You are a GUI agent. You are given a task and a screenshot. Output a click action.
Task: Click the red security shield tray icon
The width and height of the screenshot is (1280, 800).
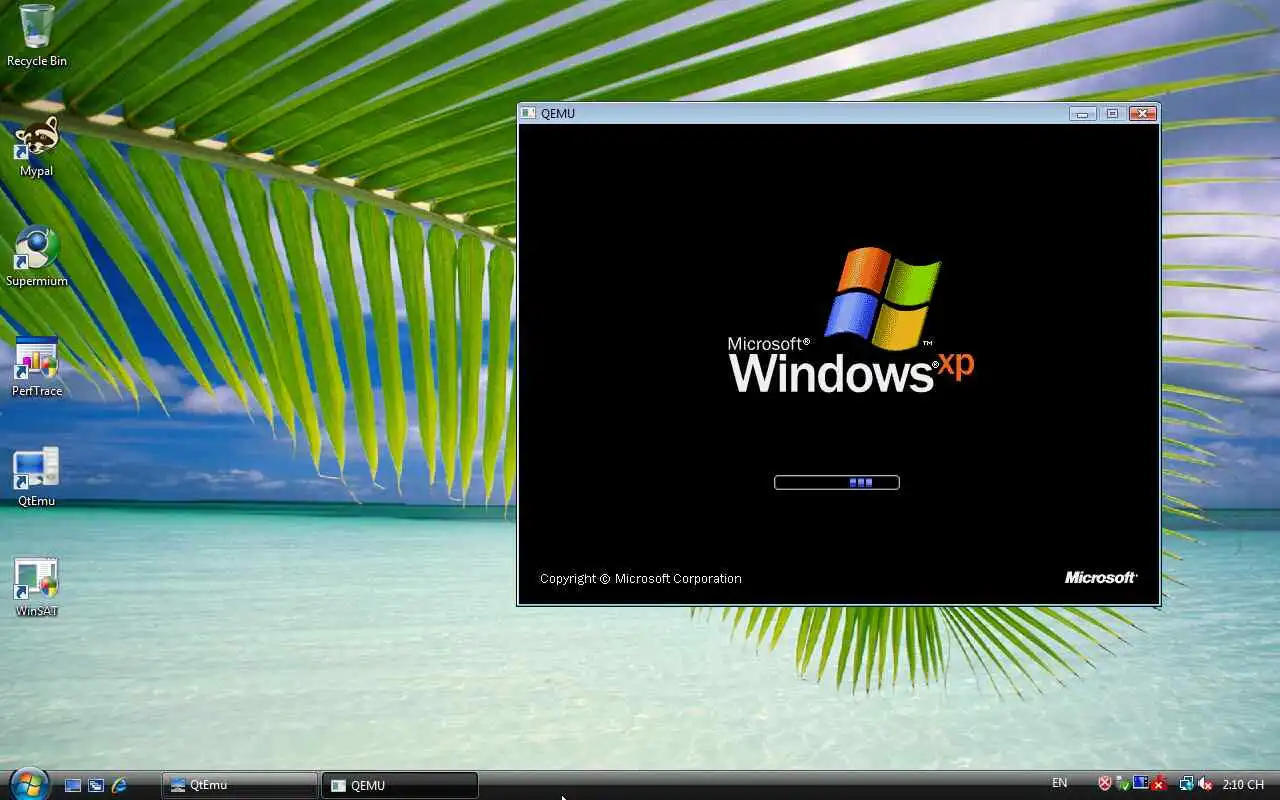1105,784
